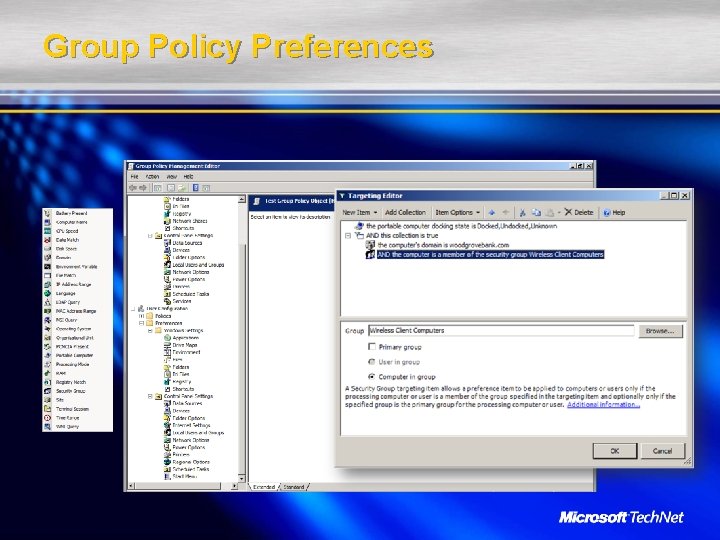Open the Item Options dropdown

(x=457, y=212)
